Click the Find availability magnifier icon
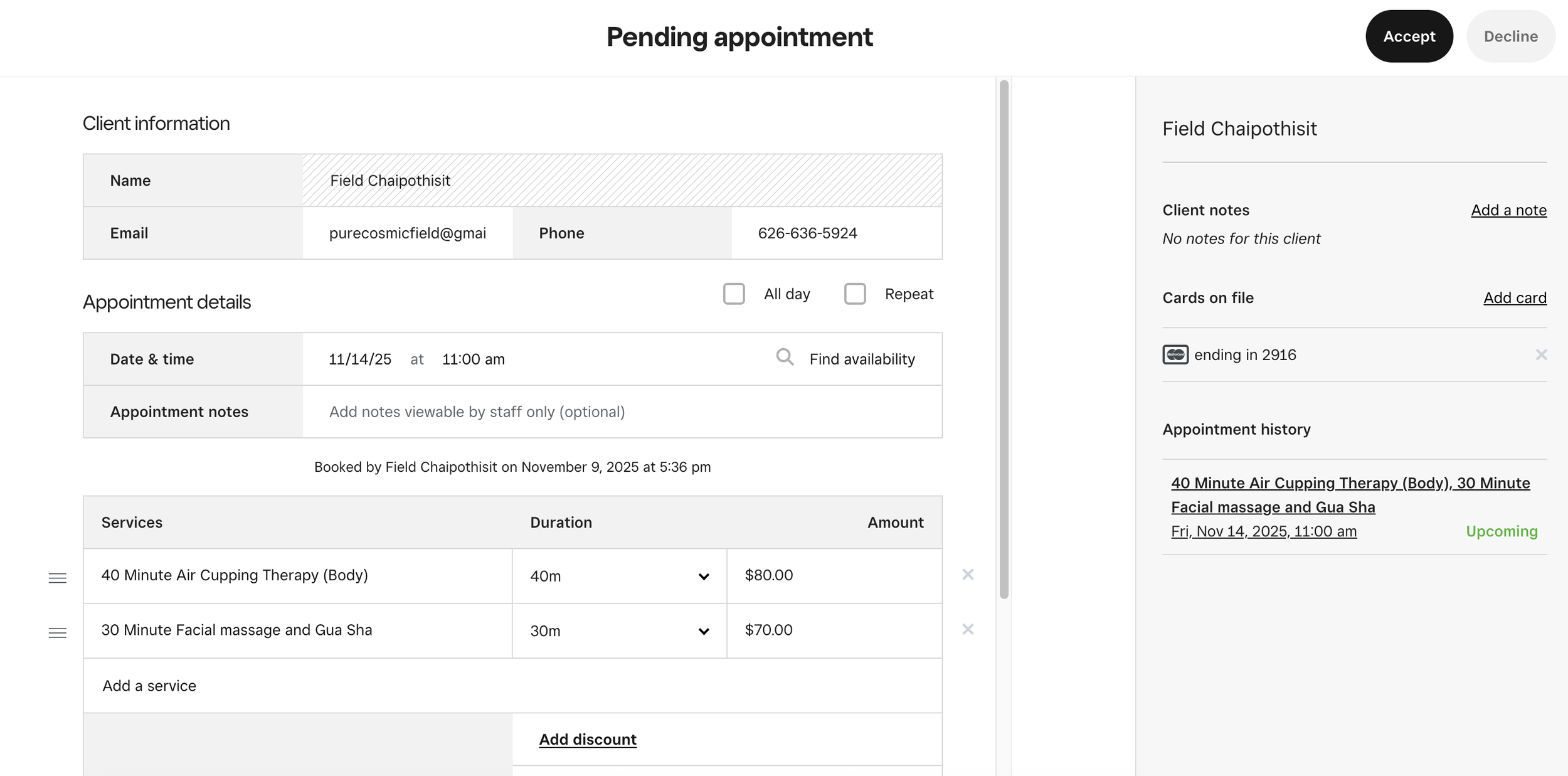This screenshot has width=1568, height=776. 785,358
